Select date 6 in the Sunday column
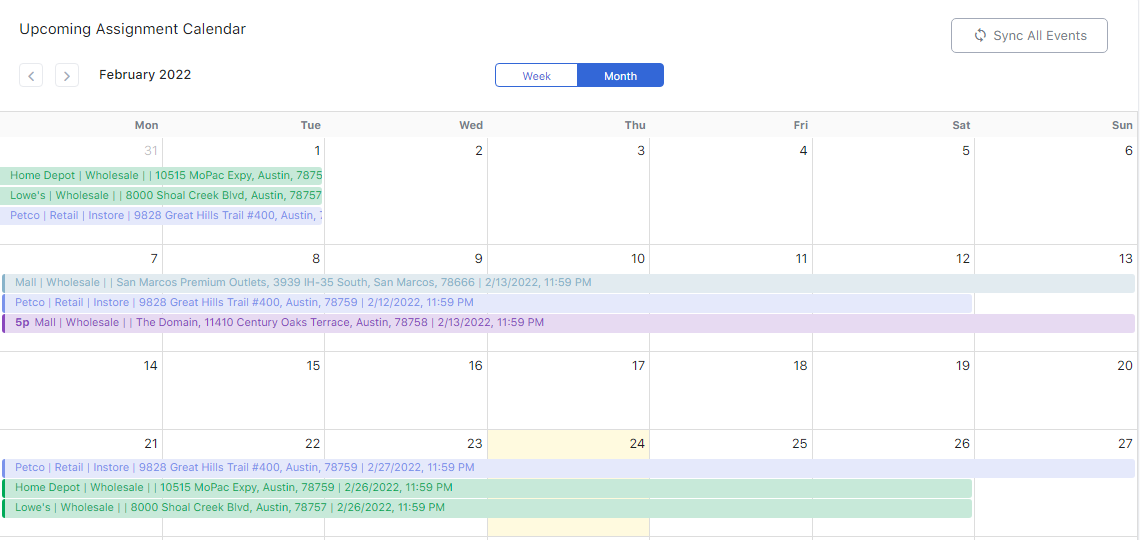Image resolution: width=1140 pixels, height=540 pixels. click(x=1128, y=151)
